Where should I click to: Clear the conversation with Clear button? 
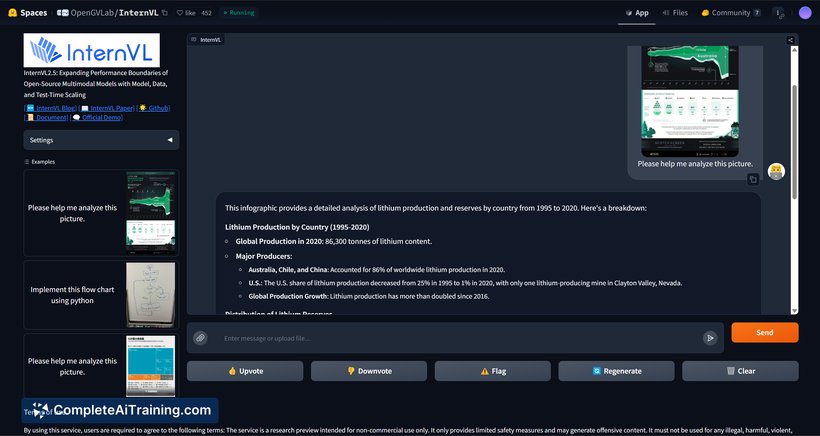click(741, 371)
